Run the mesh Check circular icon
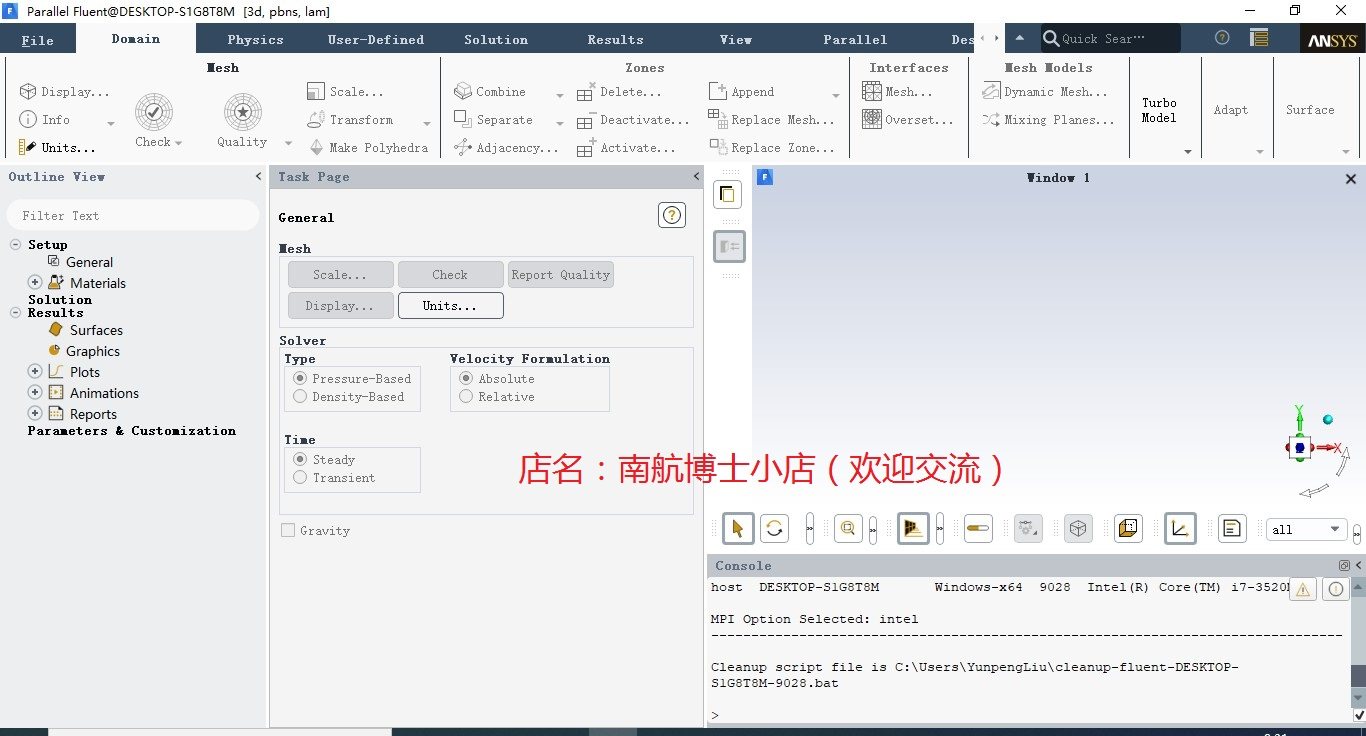Image resolution: width=1366 pixels, height=736 pixels. pos(154,112)
